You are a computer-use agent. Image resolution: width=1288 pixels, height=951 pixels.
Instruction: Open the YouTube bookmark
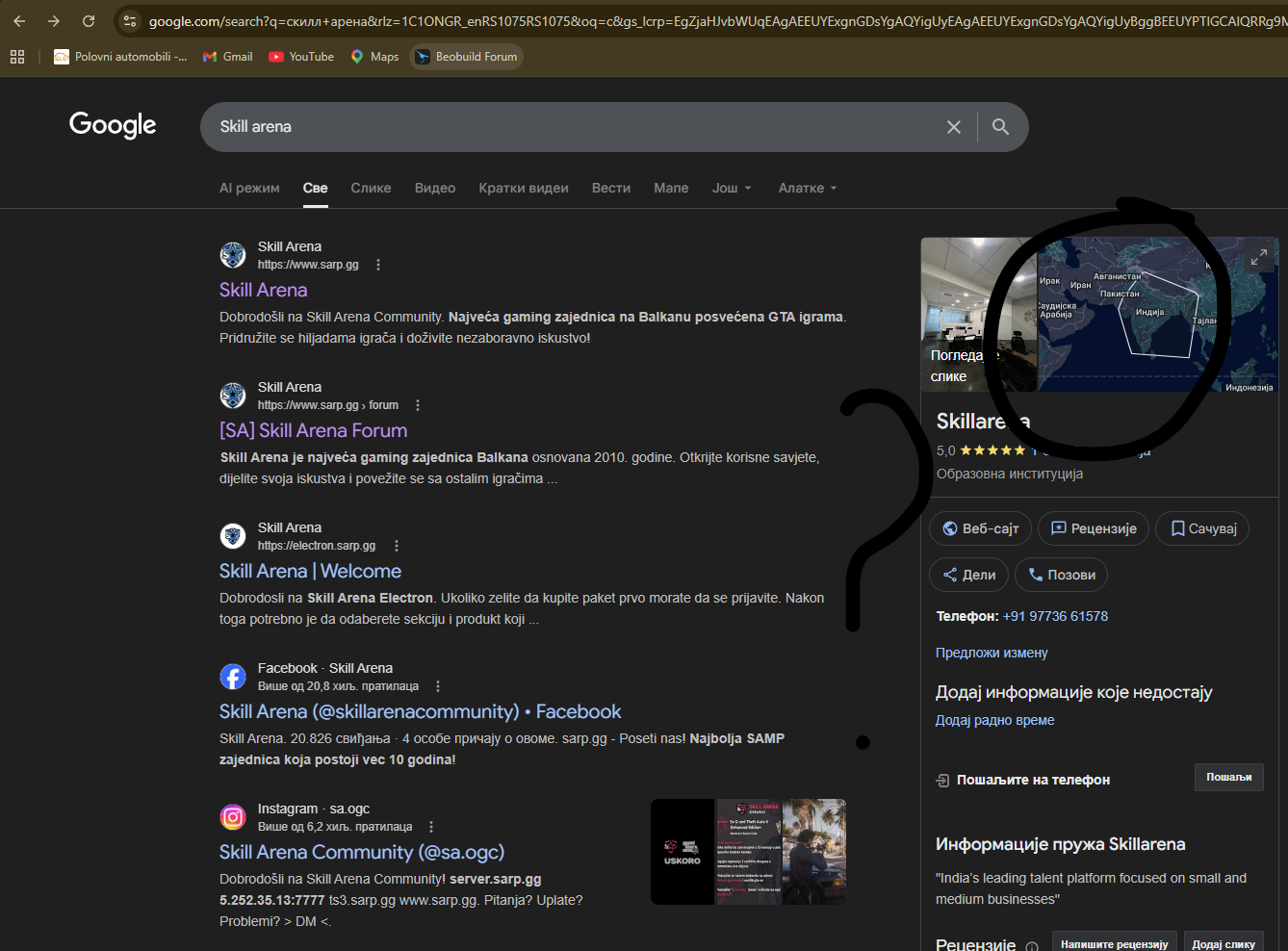coord(301,57)
